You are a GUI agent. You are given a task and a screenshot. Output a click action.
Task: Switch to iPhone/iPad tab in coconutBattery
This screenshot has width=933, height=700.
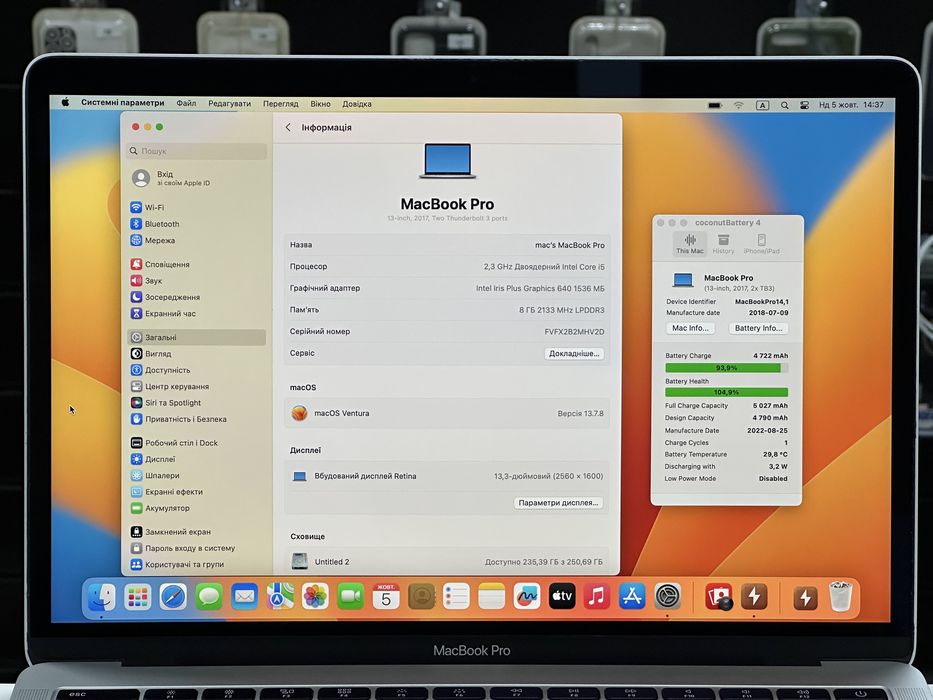(x=762, y=244)
